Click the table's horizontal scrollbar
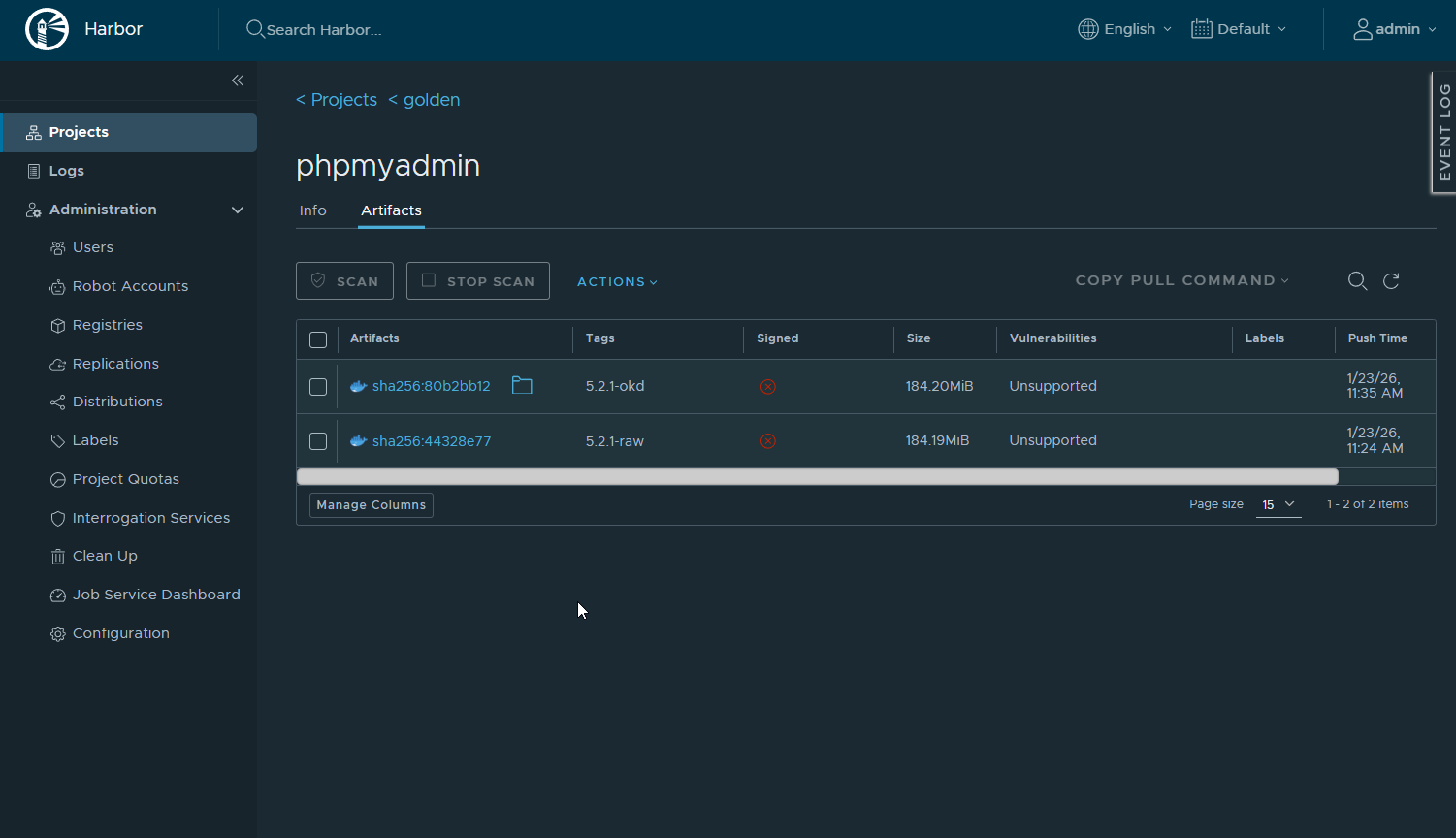 tap(817, 476)
